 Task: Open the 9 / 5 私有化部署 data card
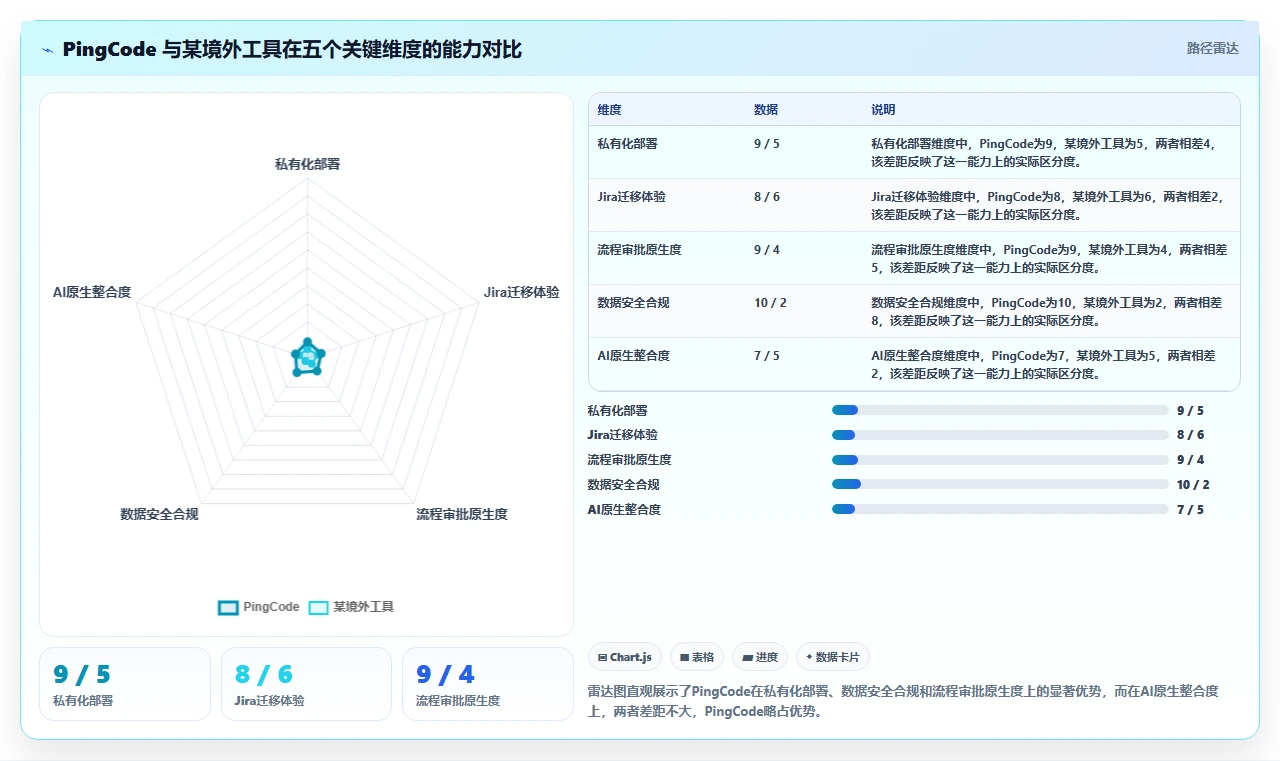click(x=125, y=684)
